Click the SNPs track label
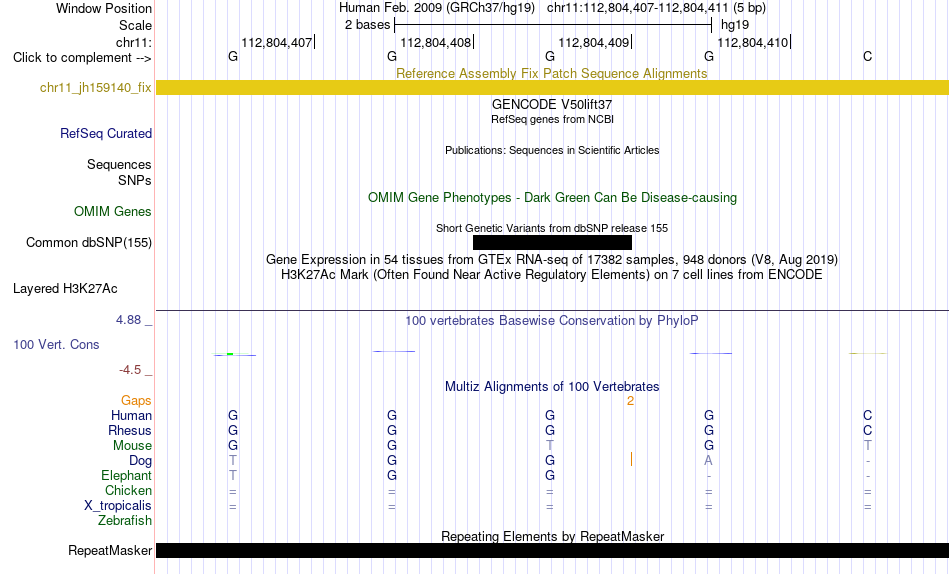Image resolution: width=950 pixels, height=574 pixels. coord(135,180)
